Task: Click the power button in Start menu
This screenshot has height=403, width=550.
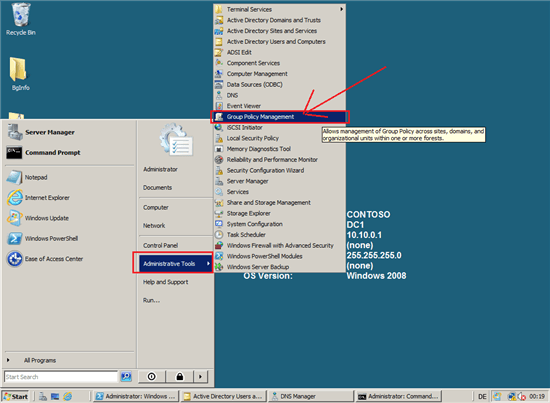Action: [152, 377]
